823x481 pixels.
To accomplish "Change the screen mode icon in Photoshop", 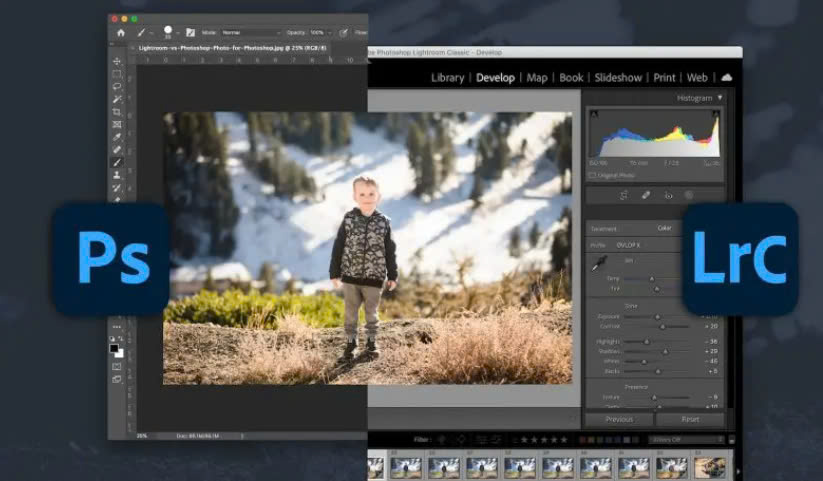I will click(x=117, y=379).
